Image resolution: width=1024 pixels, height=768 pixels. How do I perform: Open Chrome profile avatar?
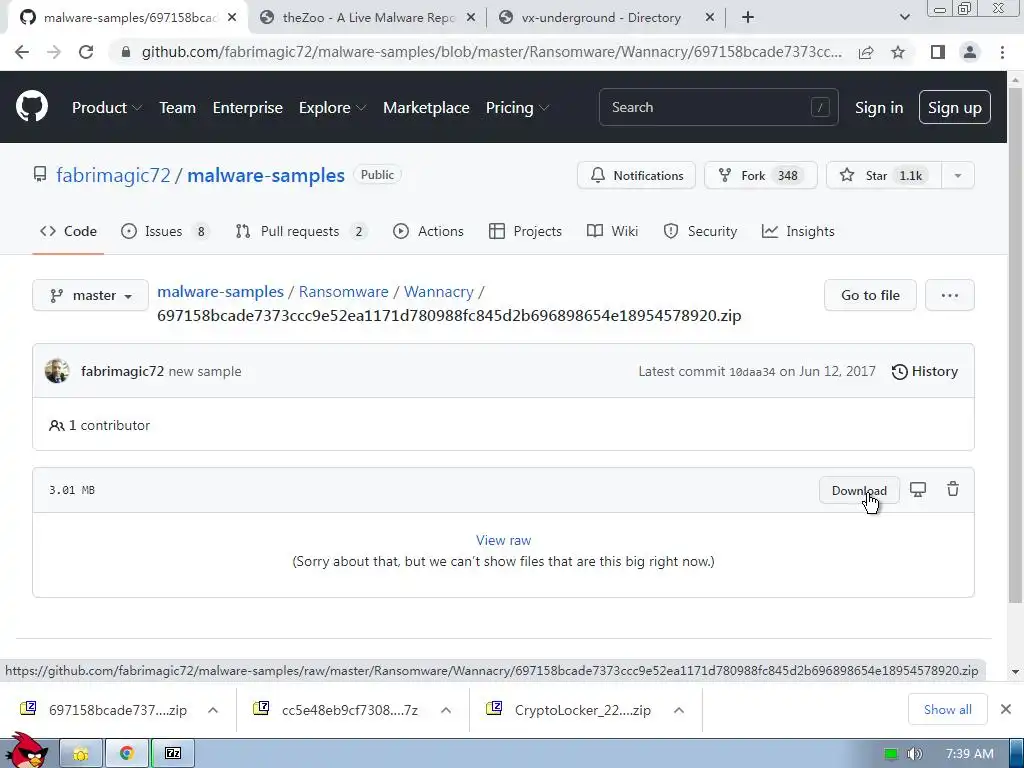970,52
